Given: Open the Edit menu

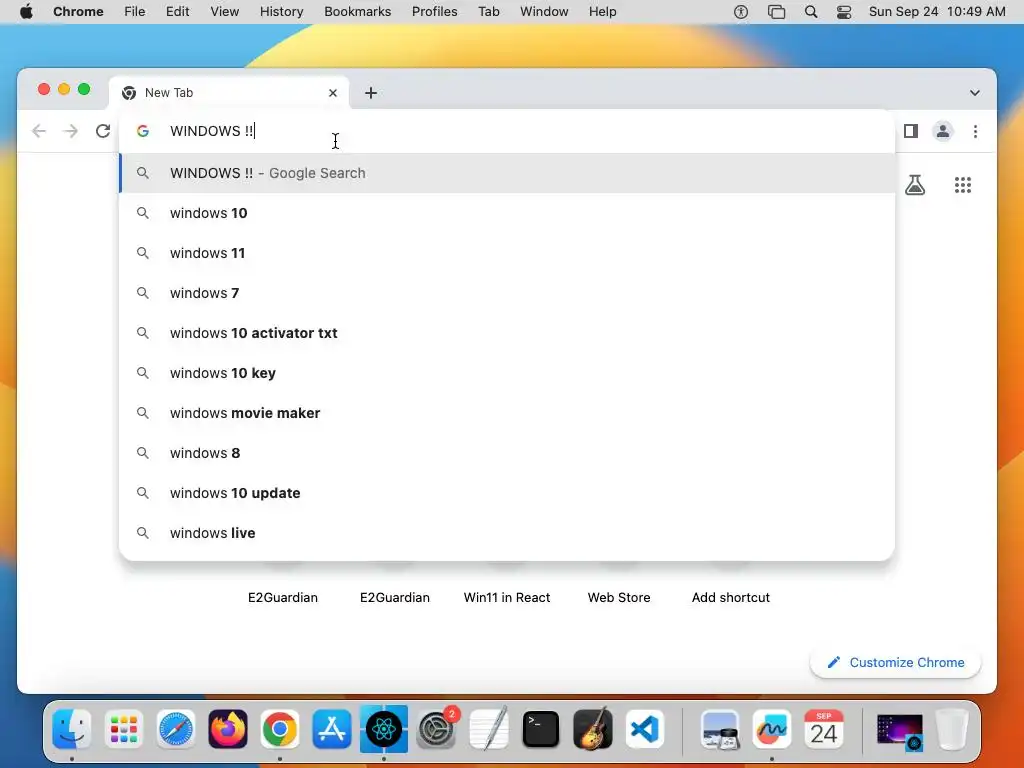Looking at the screenshot, I should click(177, 12).
